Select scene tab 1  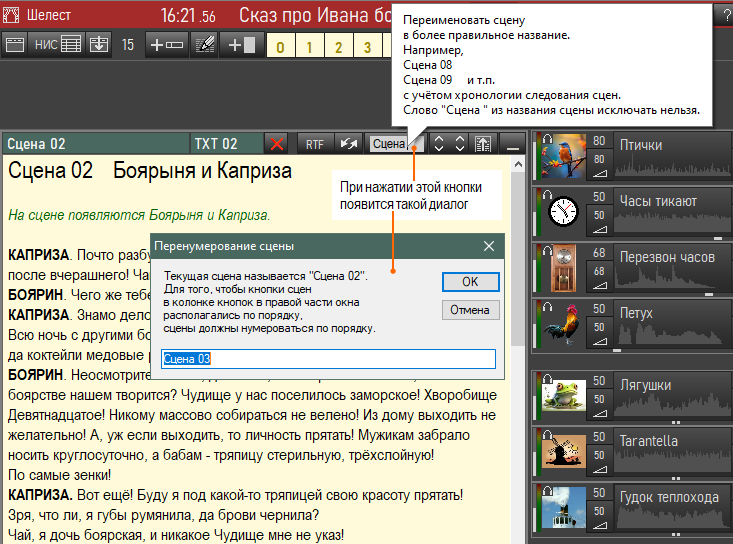(309, 47)
